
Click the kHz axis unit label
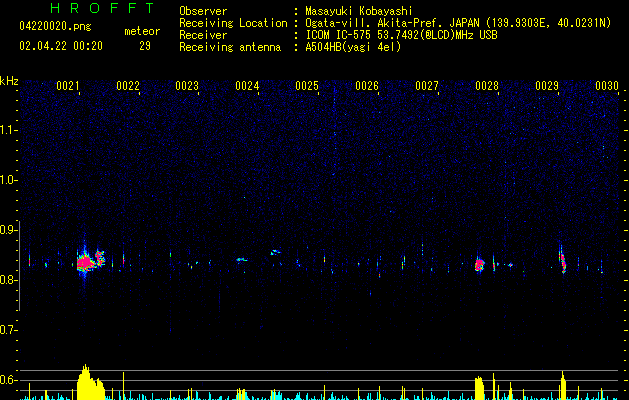[9, 81]
